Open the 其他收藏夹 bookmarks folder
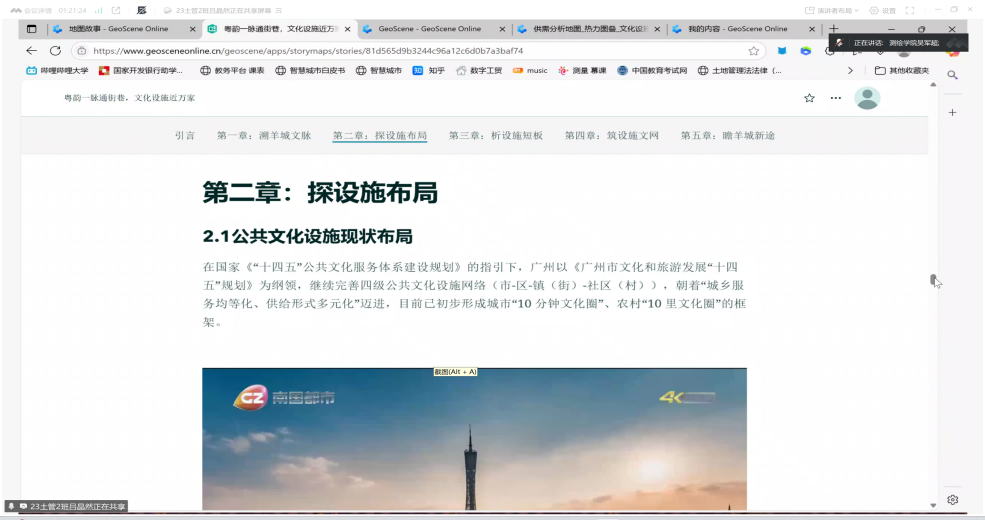The height and width of the screenshot is (520, 985). tap(902, 71)
